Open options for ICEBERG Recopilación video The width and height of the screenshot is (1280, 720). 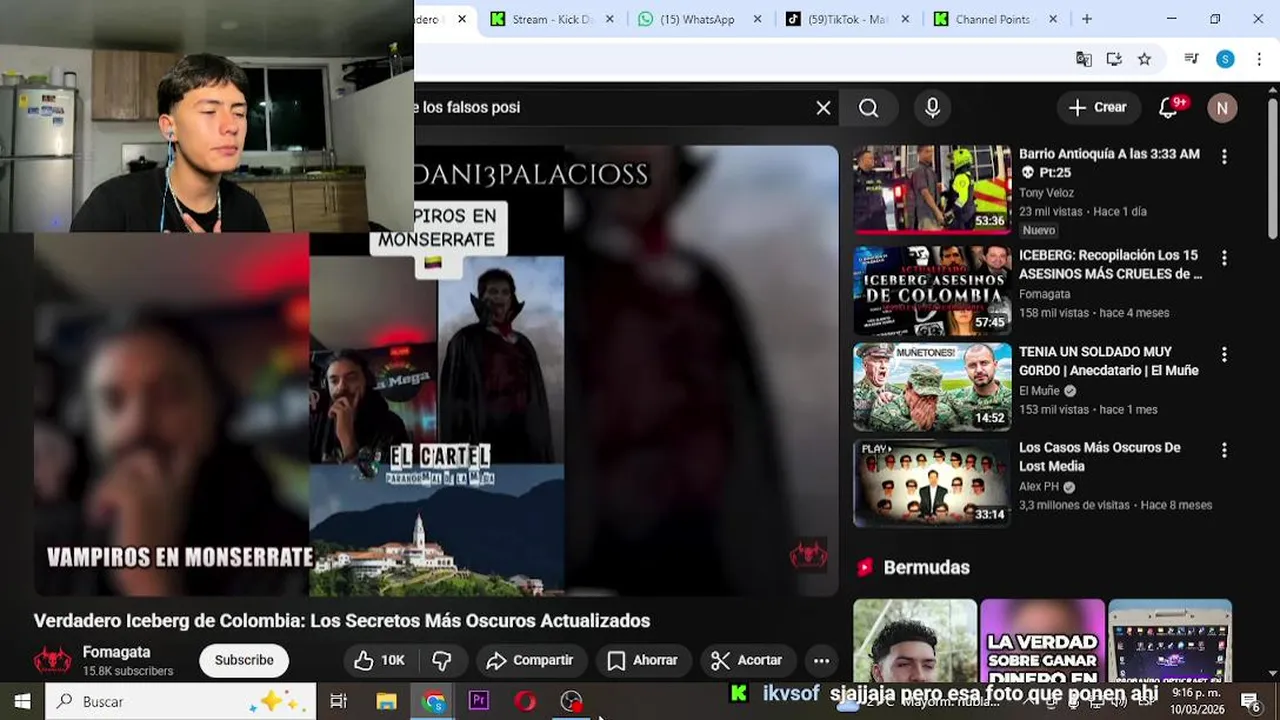1224,258
